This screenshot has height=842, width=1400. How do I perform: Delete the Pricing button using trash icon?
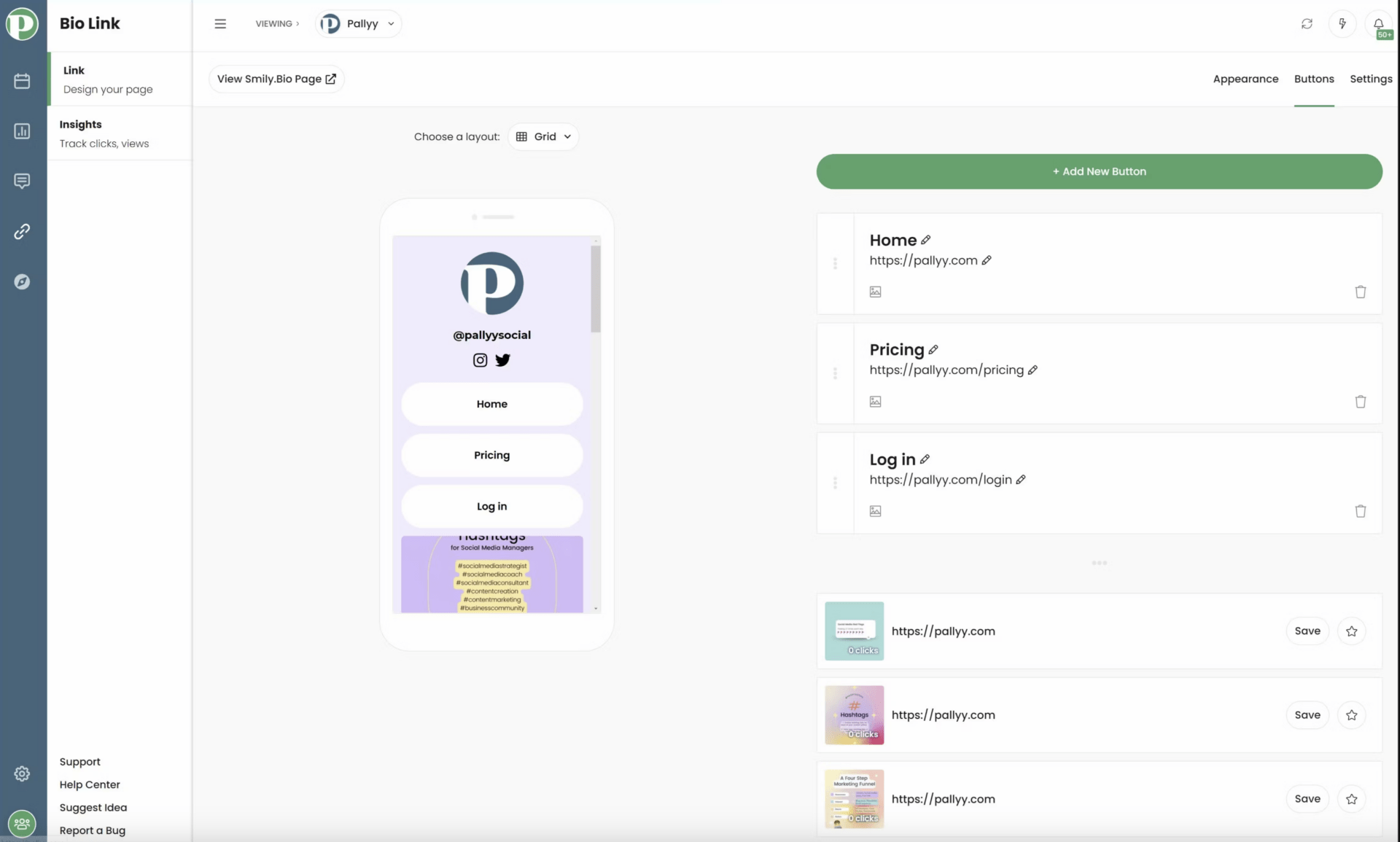coord(1360,402)
